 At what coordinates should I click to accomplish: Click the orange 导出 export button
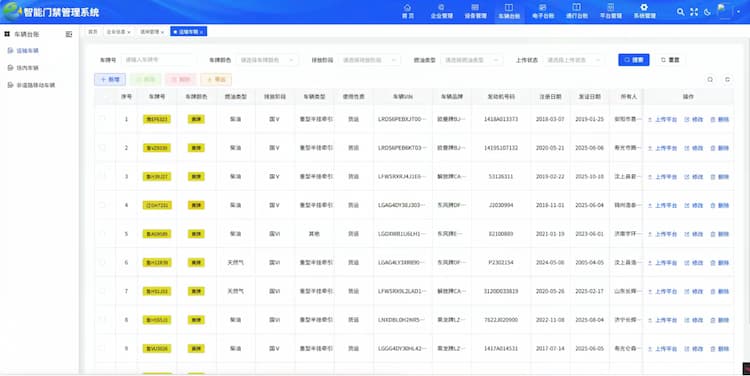216,79
